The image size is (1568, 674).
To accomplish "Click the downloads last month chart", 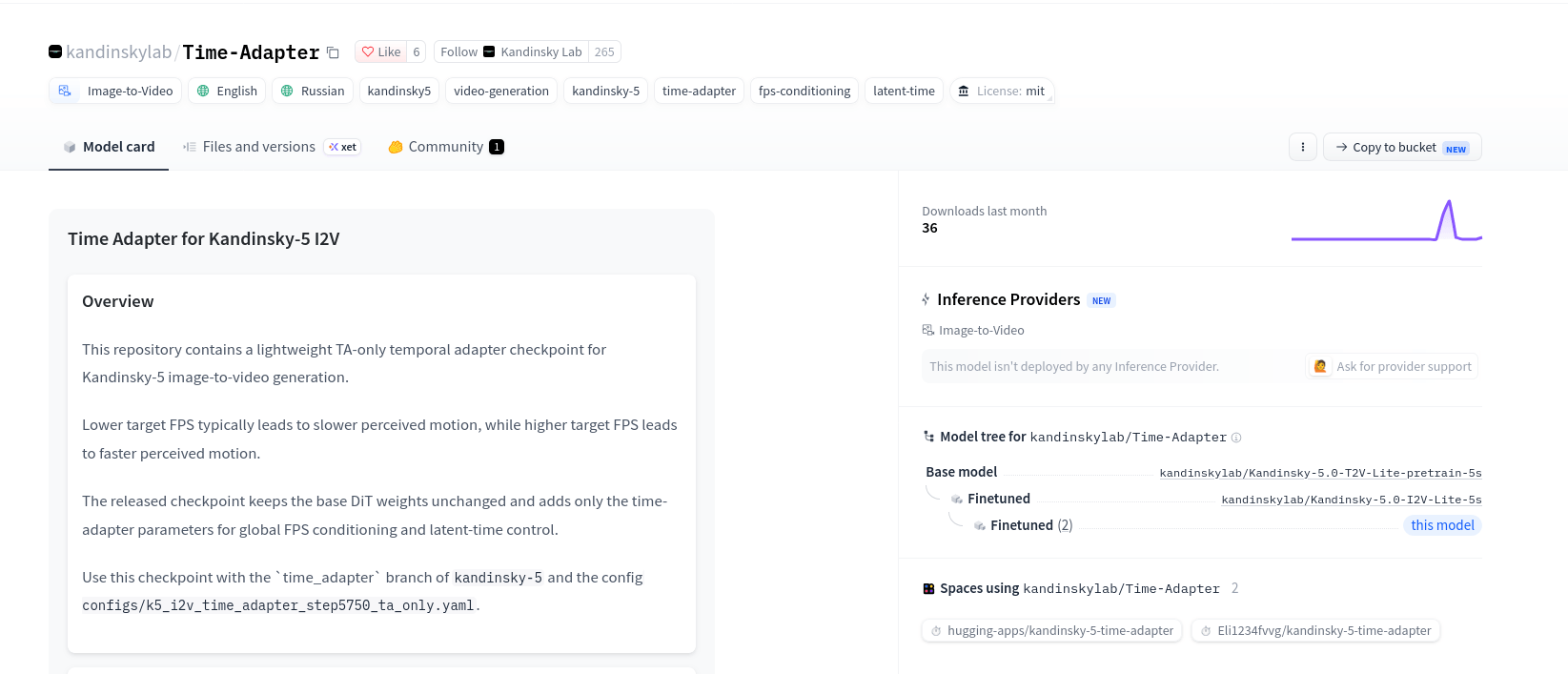I will coord(1387,220).
